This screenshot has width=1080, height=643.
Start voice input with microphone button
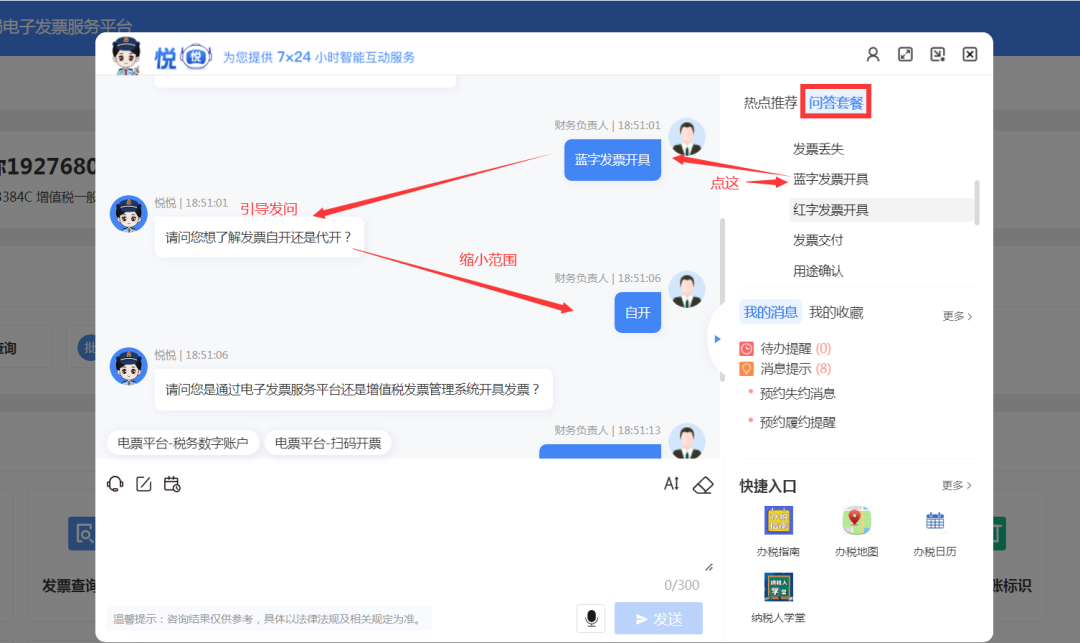(591, 618)
